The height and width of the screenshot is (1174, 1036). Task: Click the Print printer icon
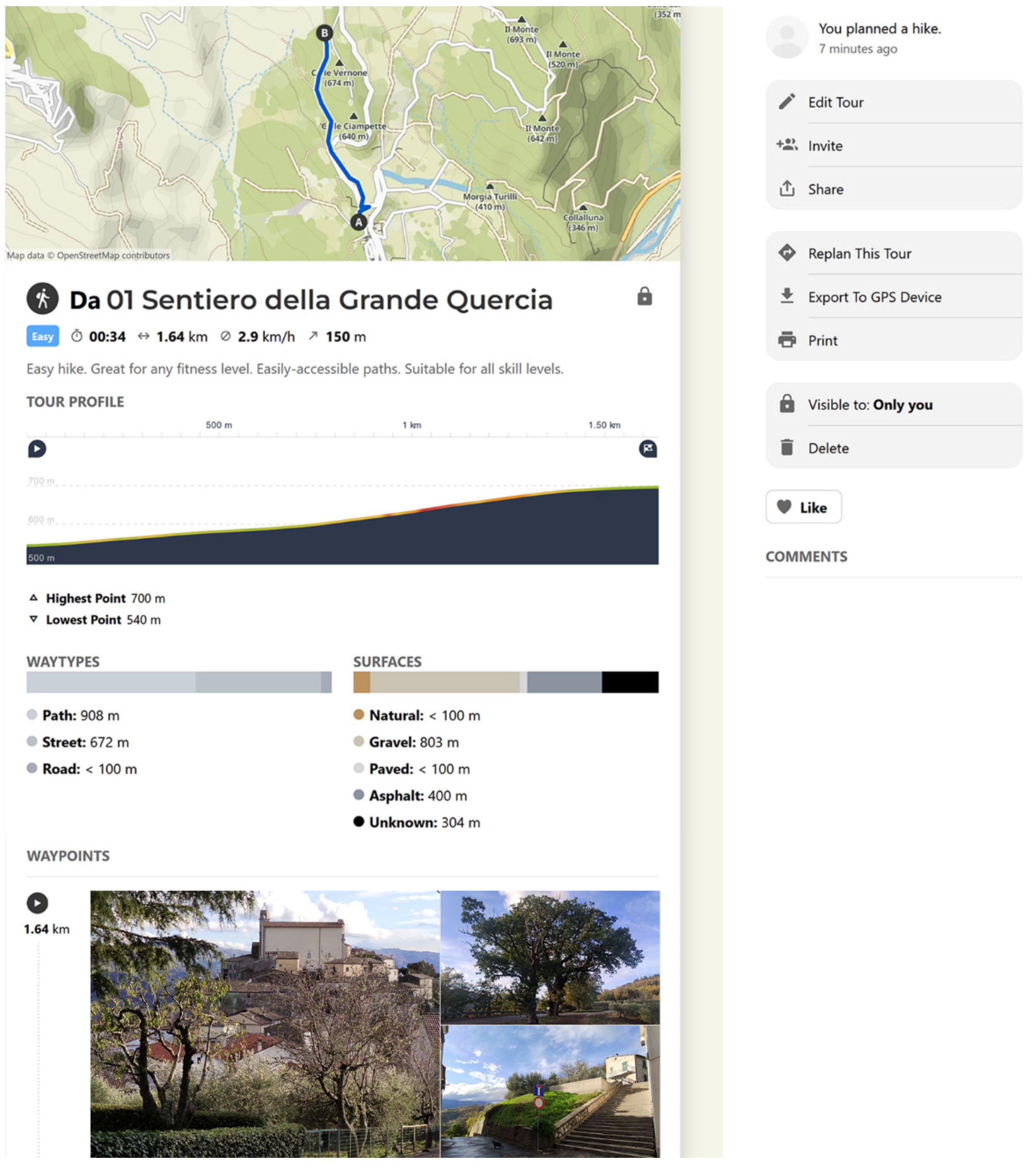tap(787, 340)
